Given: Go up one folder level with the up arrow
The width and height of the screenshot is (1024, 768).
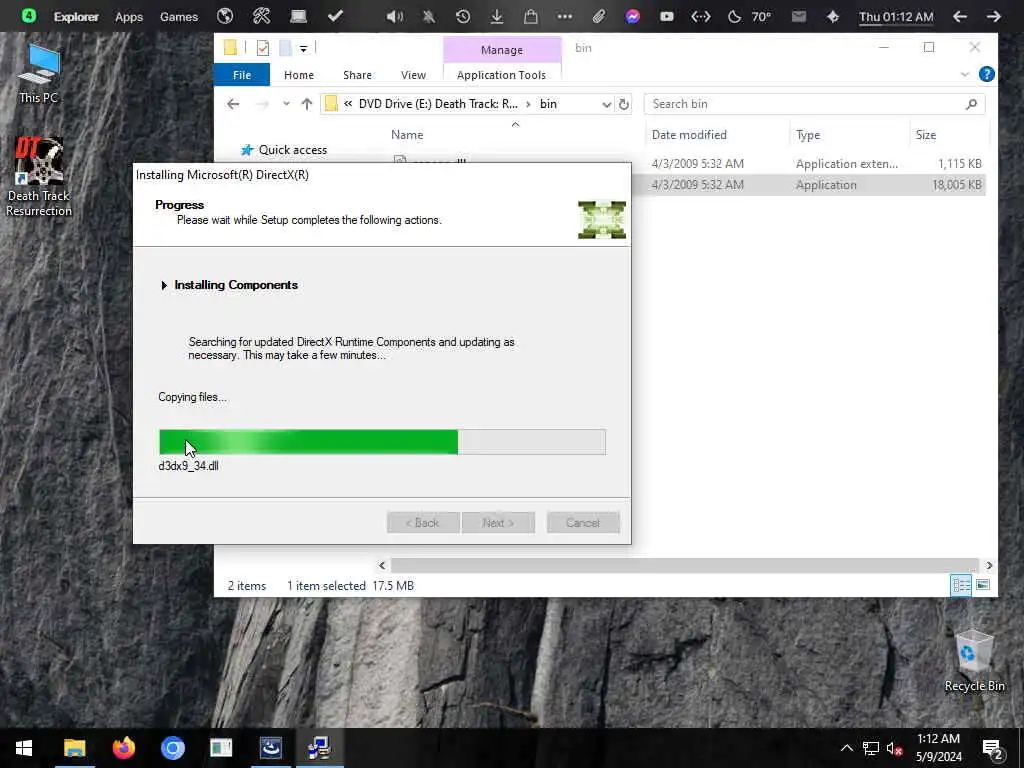Looking at the screenshot, I should (306, 104).
